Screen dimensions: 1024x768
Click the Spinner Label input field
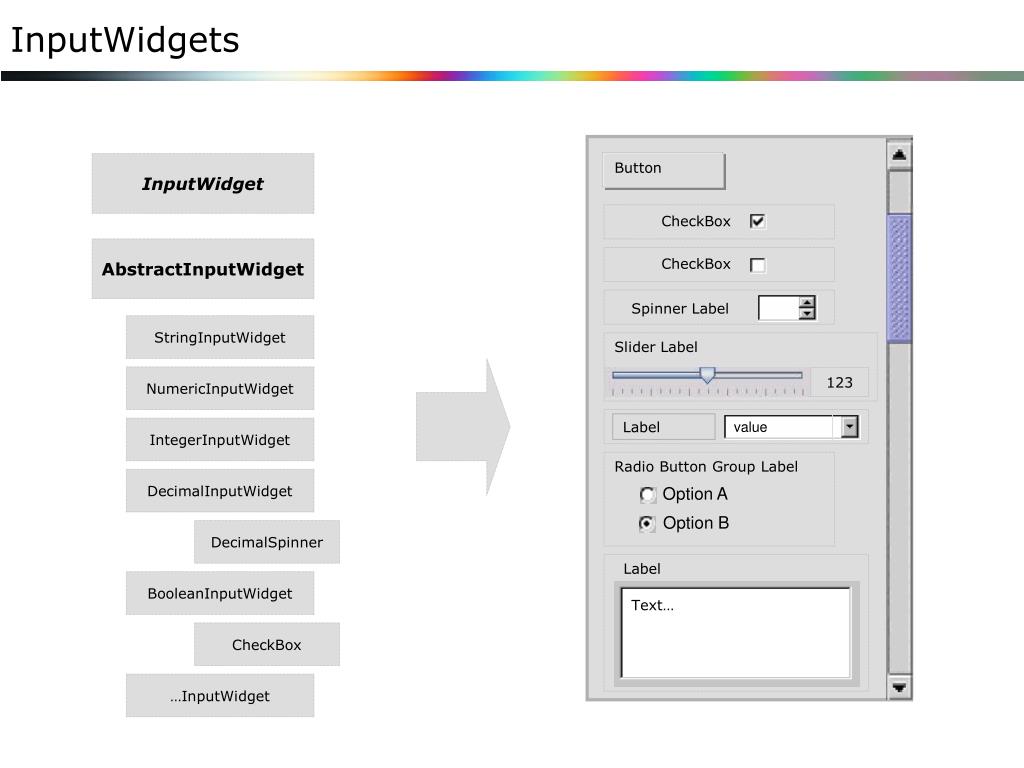click(x=778, y=308)
